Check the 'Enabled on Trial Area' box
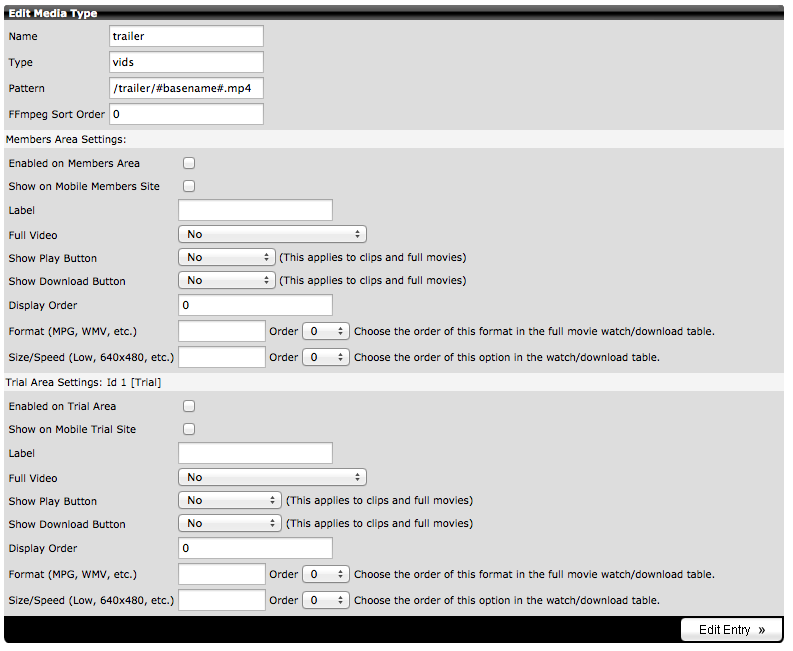Viewport: 793px width, 651px height. click(189, 407)
